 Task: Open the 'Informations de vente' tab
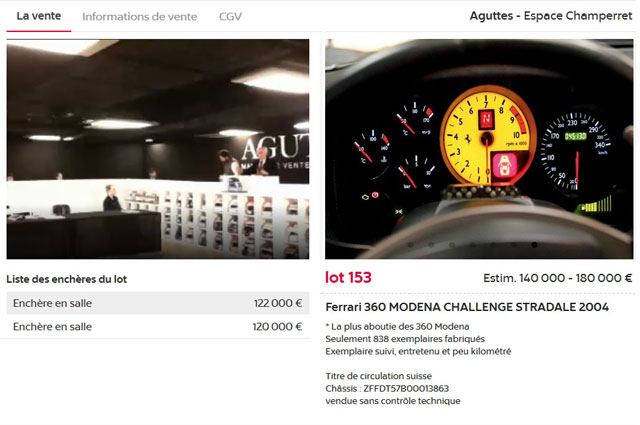140,17
